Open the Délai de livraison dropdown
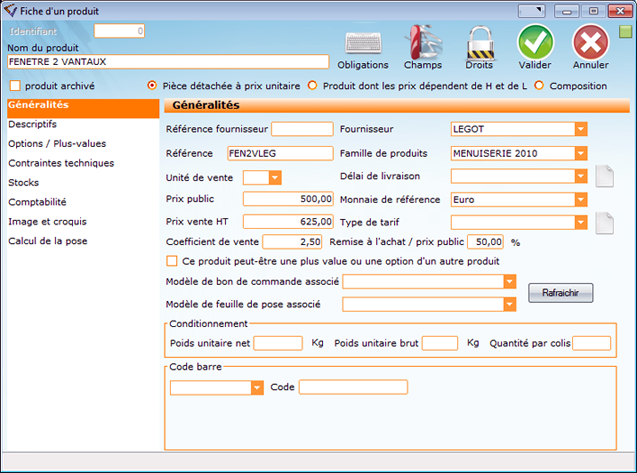Image resolution: width=637 pixels, height=473 pixels. click(581, 176)
